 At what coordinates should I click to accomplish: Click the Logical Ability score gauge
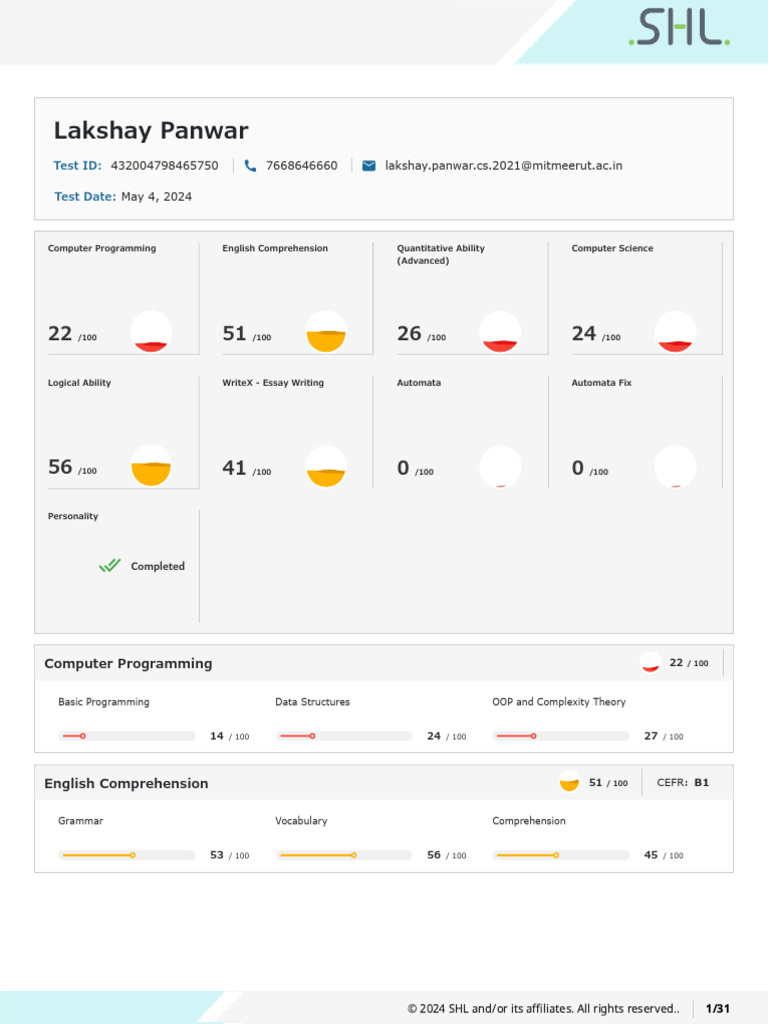[x=151, y=466]
